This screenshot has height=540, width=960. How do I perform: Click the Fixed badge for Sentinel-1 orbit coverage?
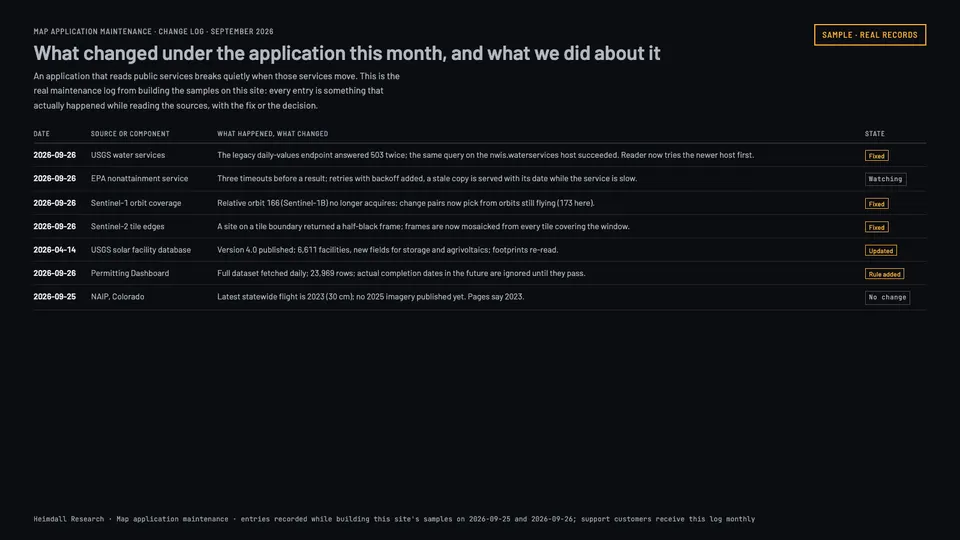click(876, 203)
